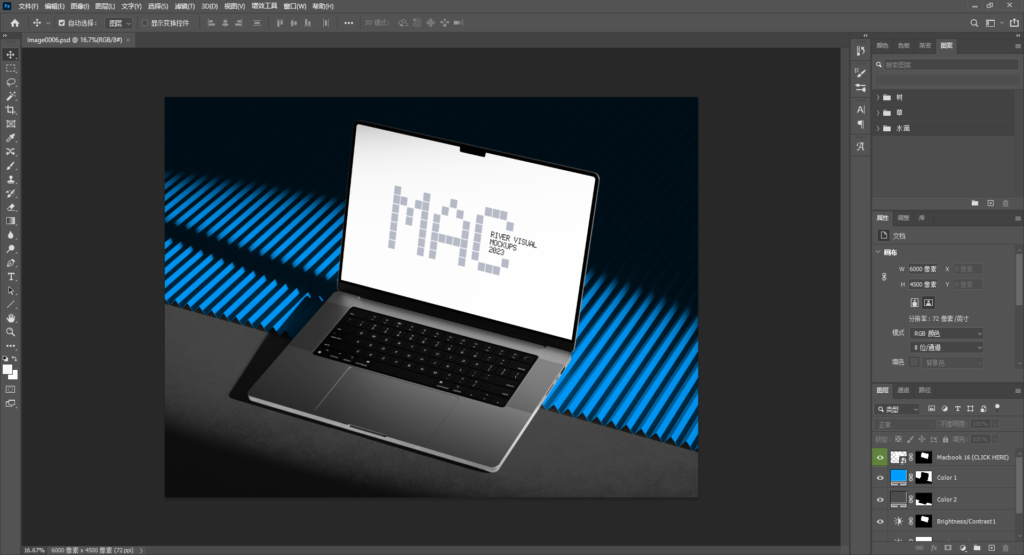Create a new layer with the plus icon

tap(991, 548)
